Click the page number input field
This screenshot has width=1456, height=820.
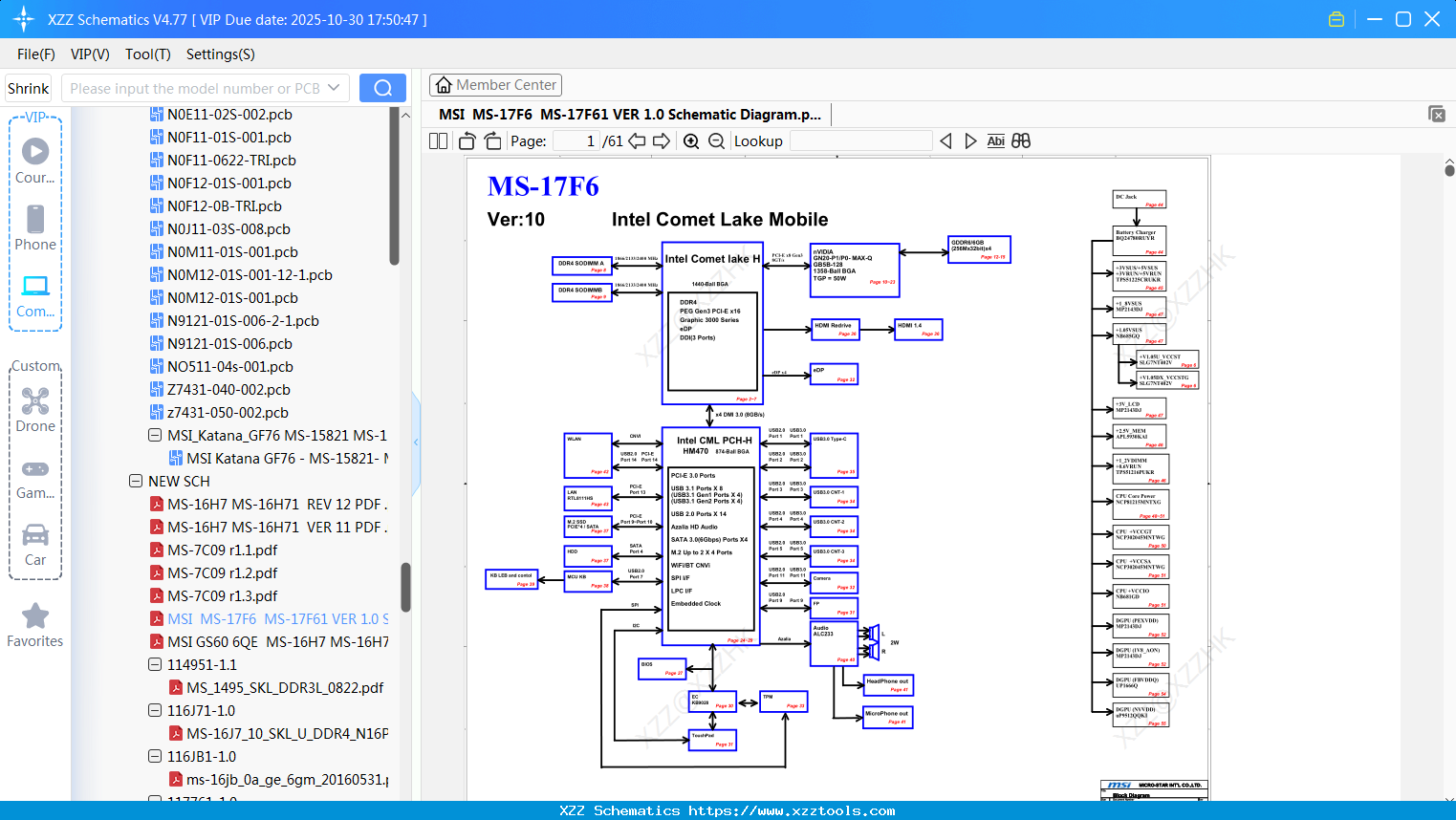click(576, 140)
